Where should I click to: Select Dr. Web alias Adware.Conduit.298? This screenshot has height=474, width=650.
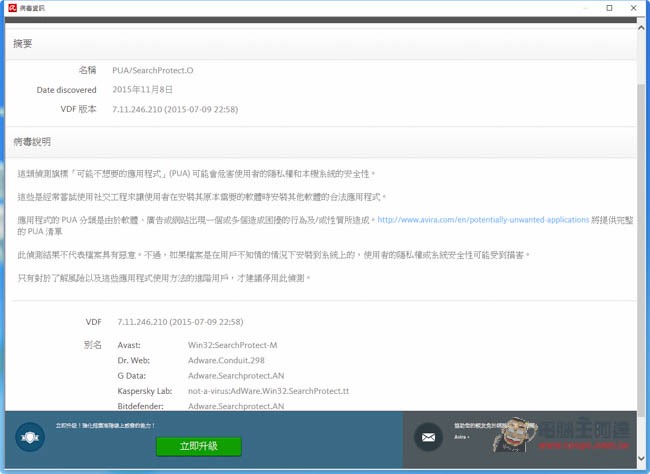pos(226,360)
